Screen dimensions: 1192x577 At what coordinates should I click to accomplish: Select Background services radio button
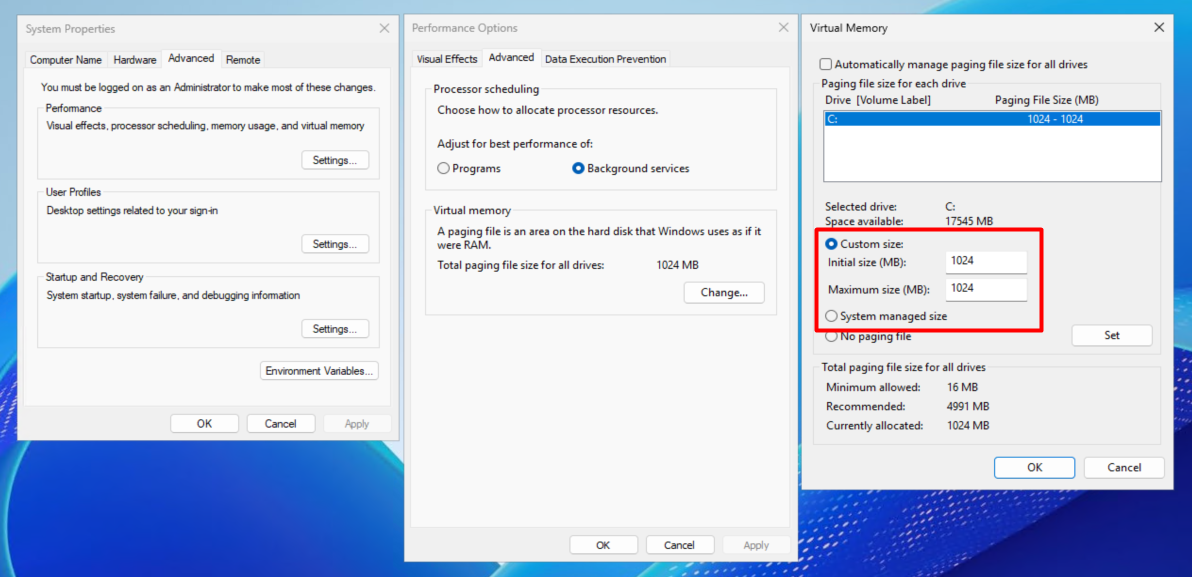click(630, 169)
